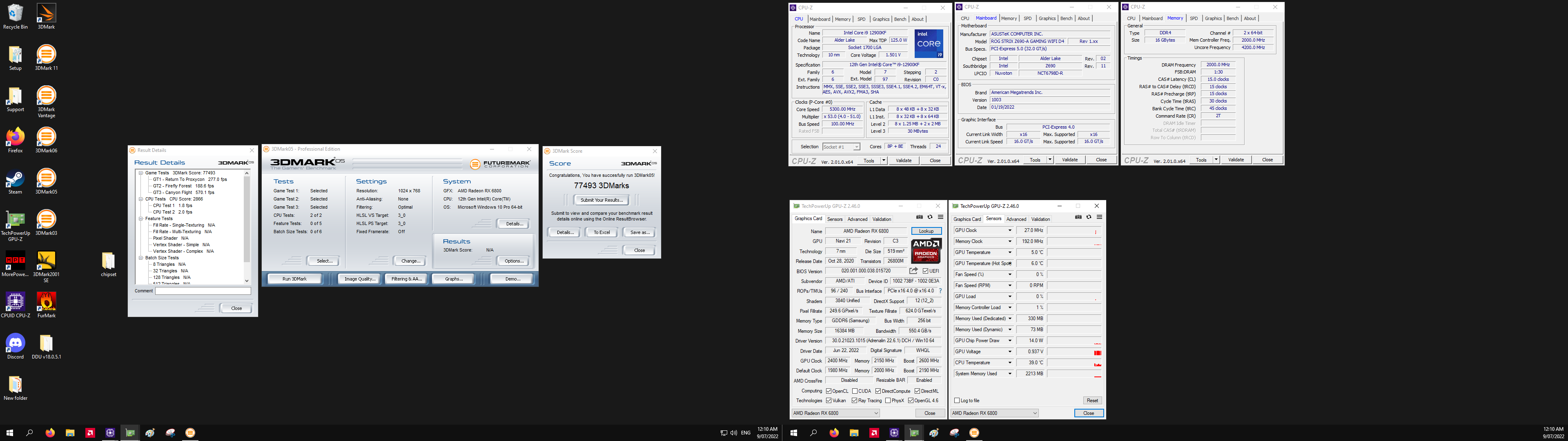
Task: Toggle the CUDA checkbox
Action: coord(855,391)
